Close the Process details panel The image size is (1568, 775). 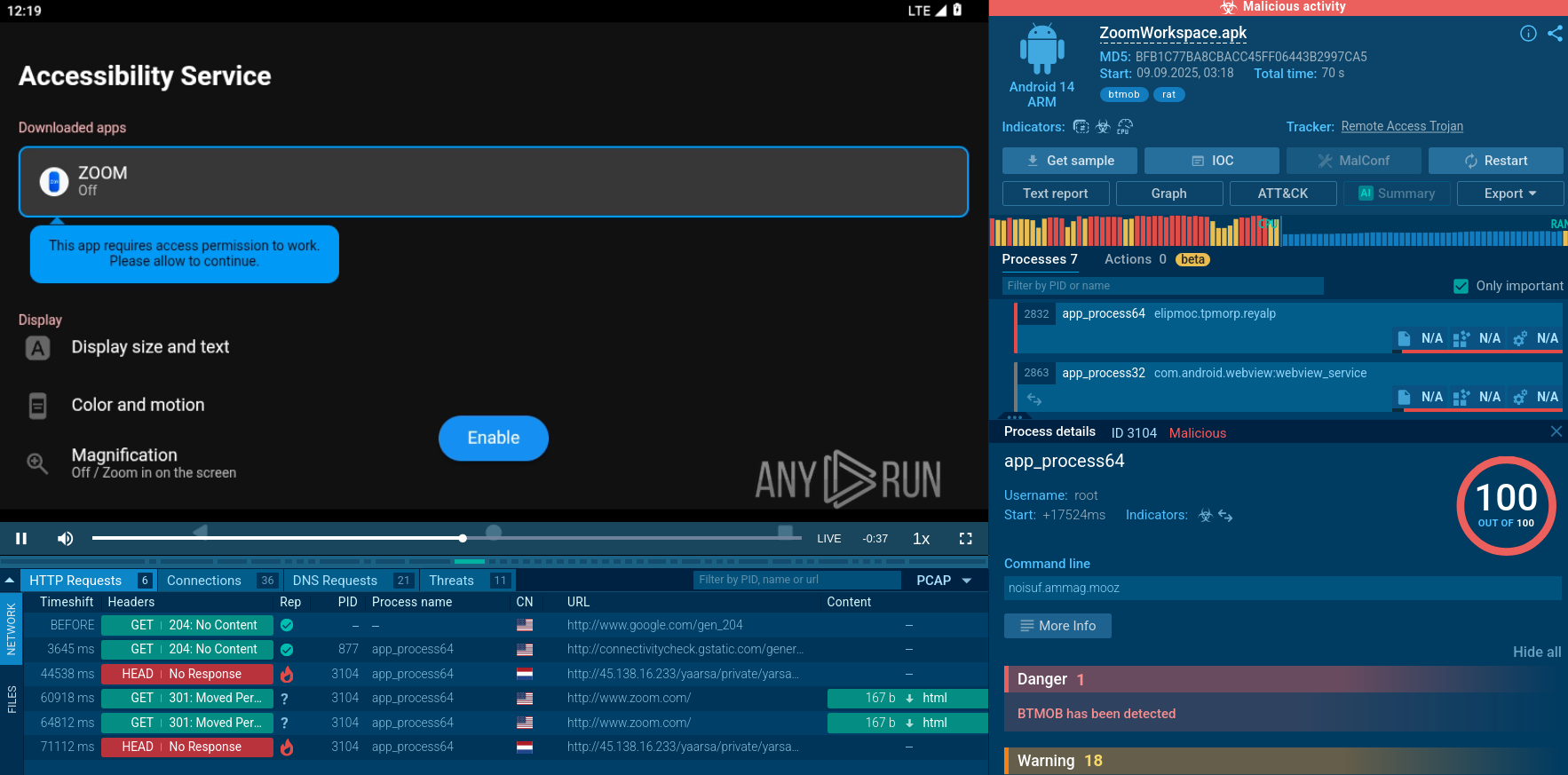point(1556,431)
